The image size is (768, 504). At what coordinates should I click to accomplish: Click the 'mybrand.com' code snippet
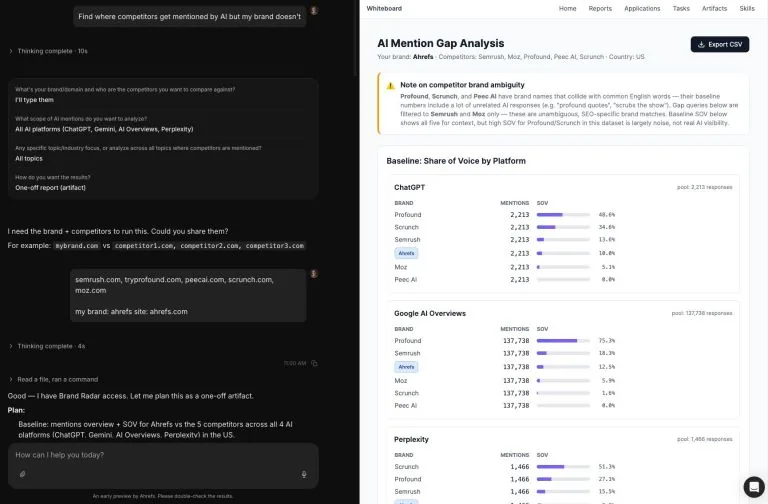76,245
